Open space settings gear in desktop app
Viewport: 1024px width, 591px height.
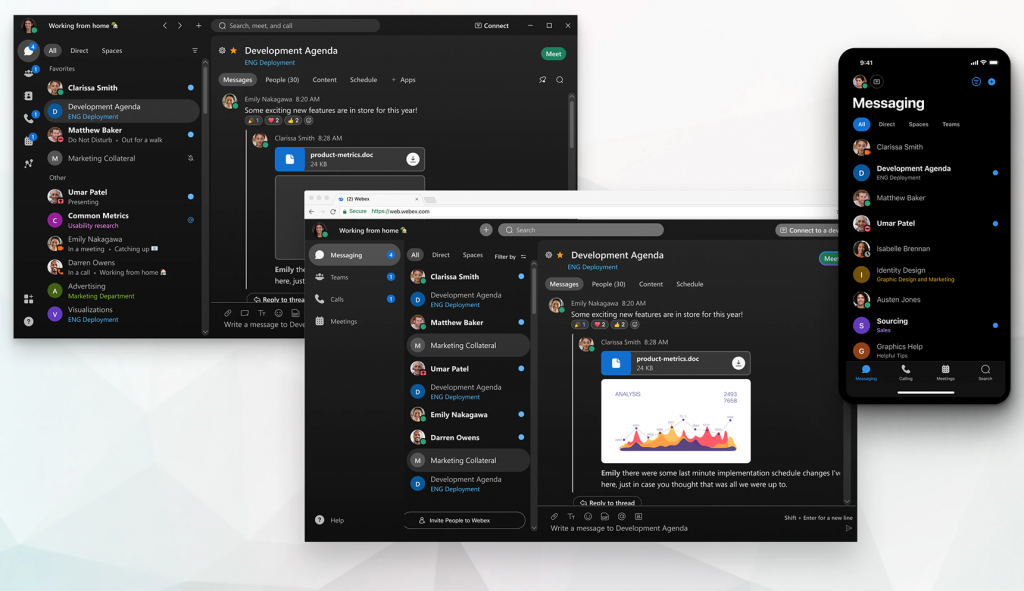(x=222, y=50)
